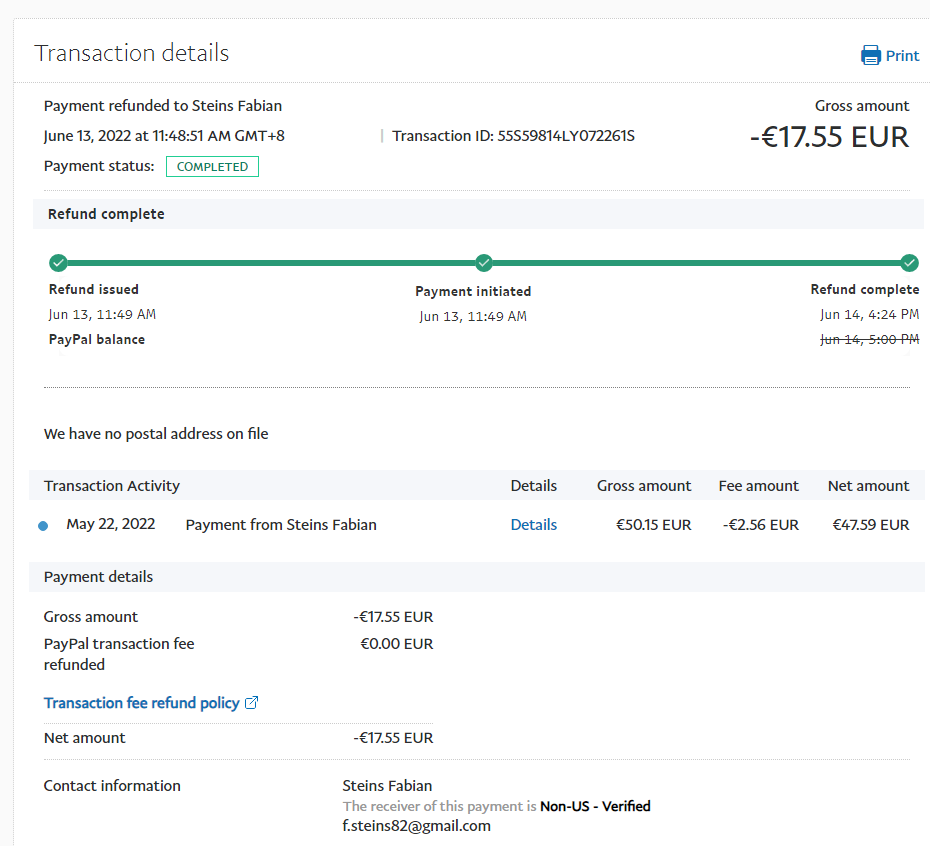Click the Refund issued checkmark icon
Viewport: 930px width, 846px height.
coord(58,263)
